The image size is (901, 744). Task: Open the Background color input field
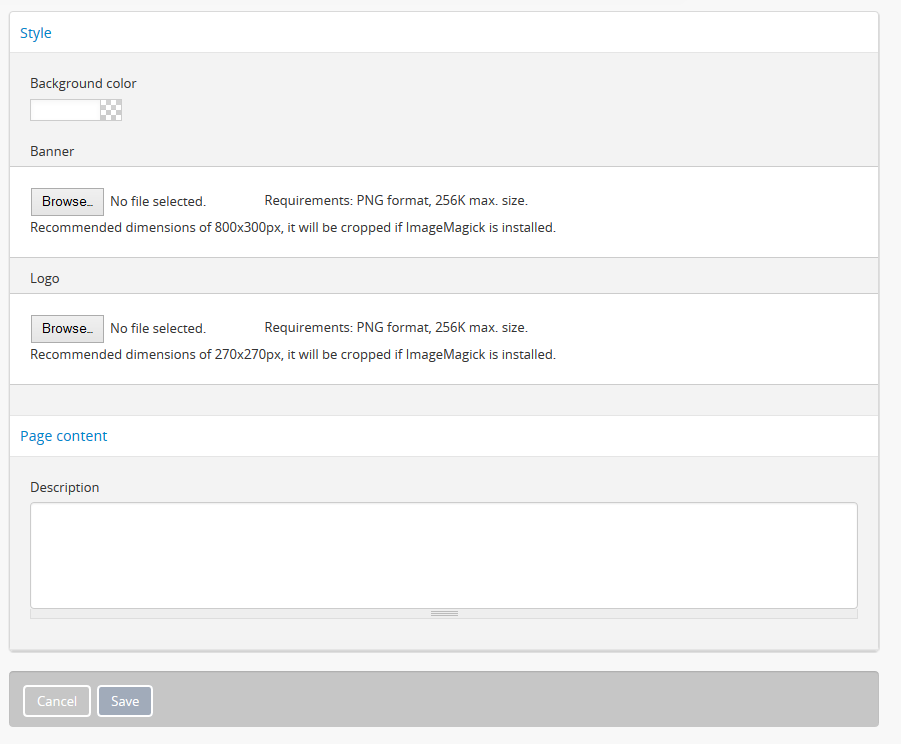pyautogui.click(x=65, y=110)
